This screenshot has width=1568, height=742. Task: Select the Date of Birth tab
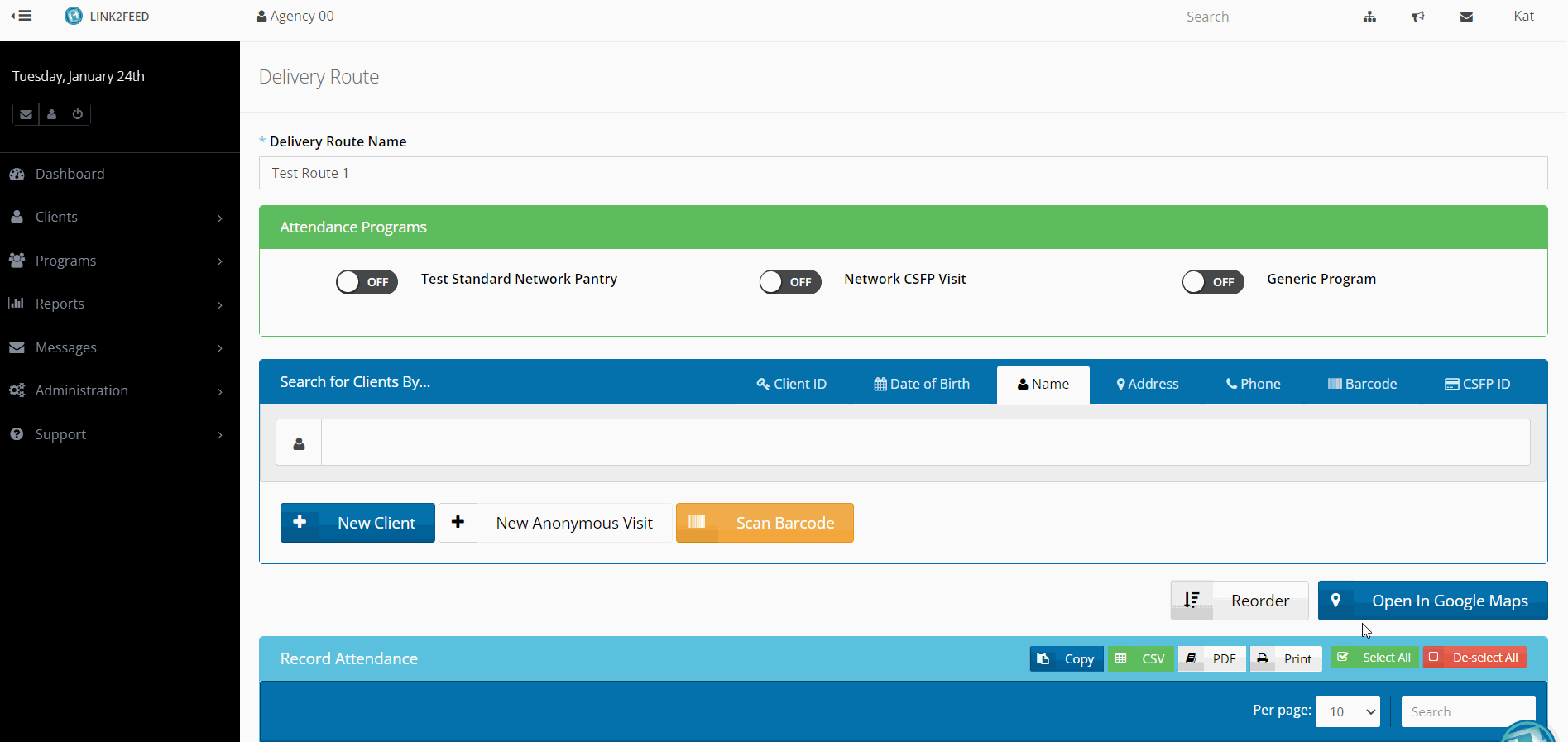pos(922,384)
